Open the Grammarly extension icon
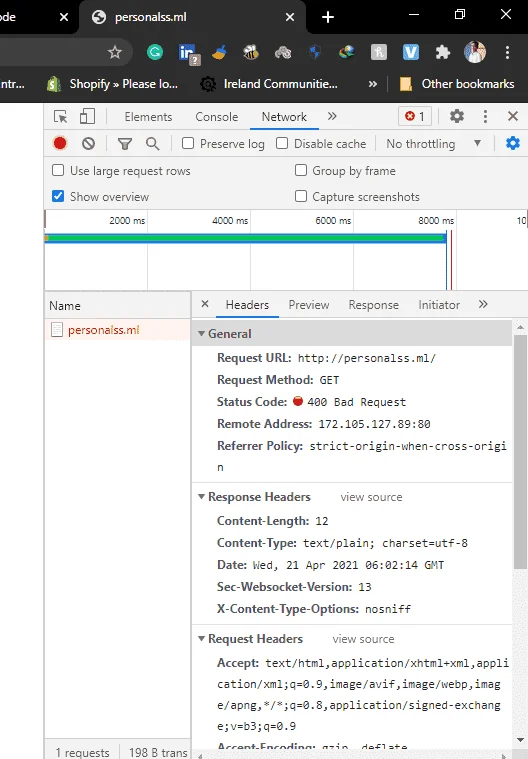 155,52
